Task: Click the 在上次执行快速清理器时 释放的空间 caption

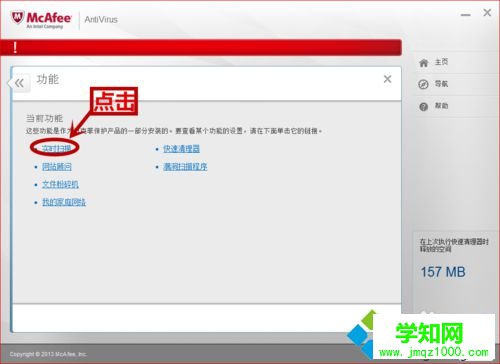Action: [454, 245]
